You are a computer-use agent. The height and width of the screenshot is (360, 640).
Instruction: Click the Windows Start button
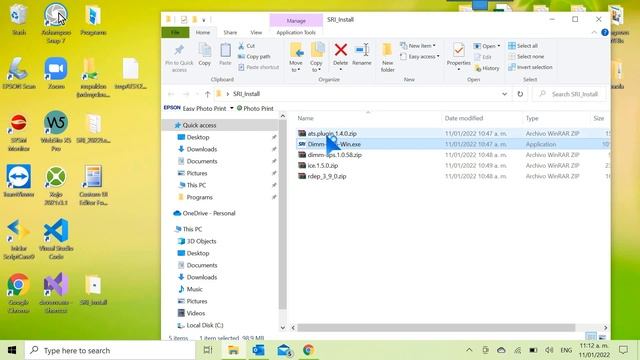click(12, 350)
